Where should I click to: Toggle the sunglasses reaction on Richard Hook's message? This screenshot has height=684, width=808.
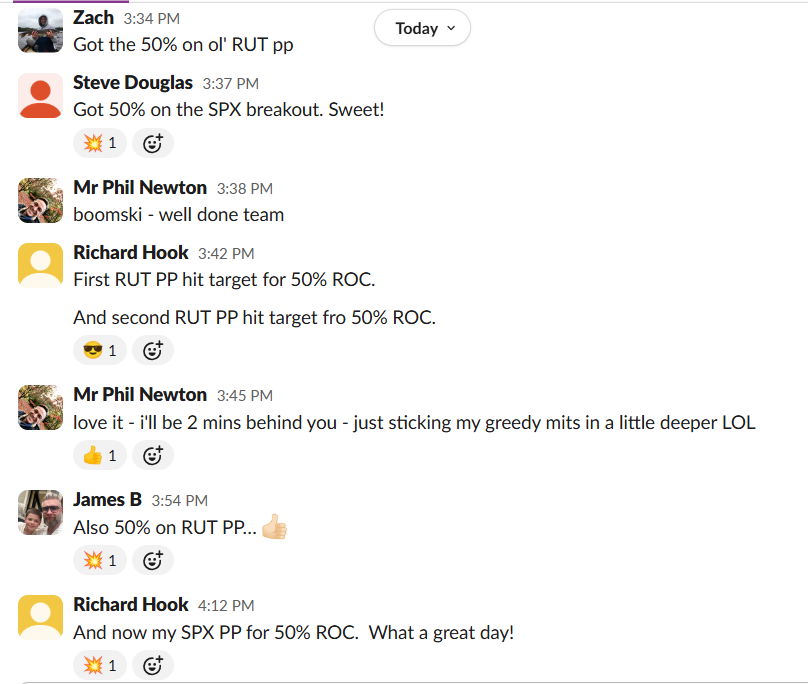coord(99,351)
